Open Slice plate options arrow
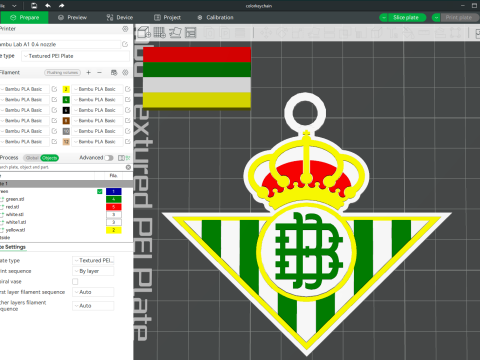480x360 pixels. pyautogui.click(x=383, y=18)
